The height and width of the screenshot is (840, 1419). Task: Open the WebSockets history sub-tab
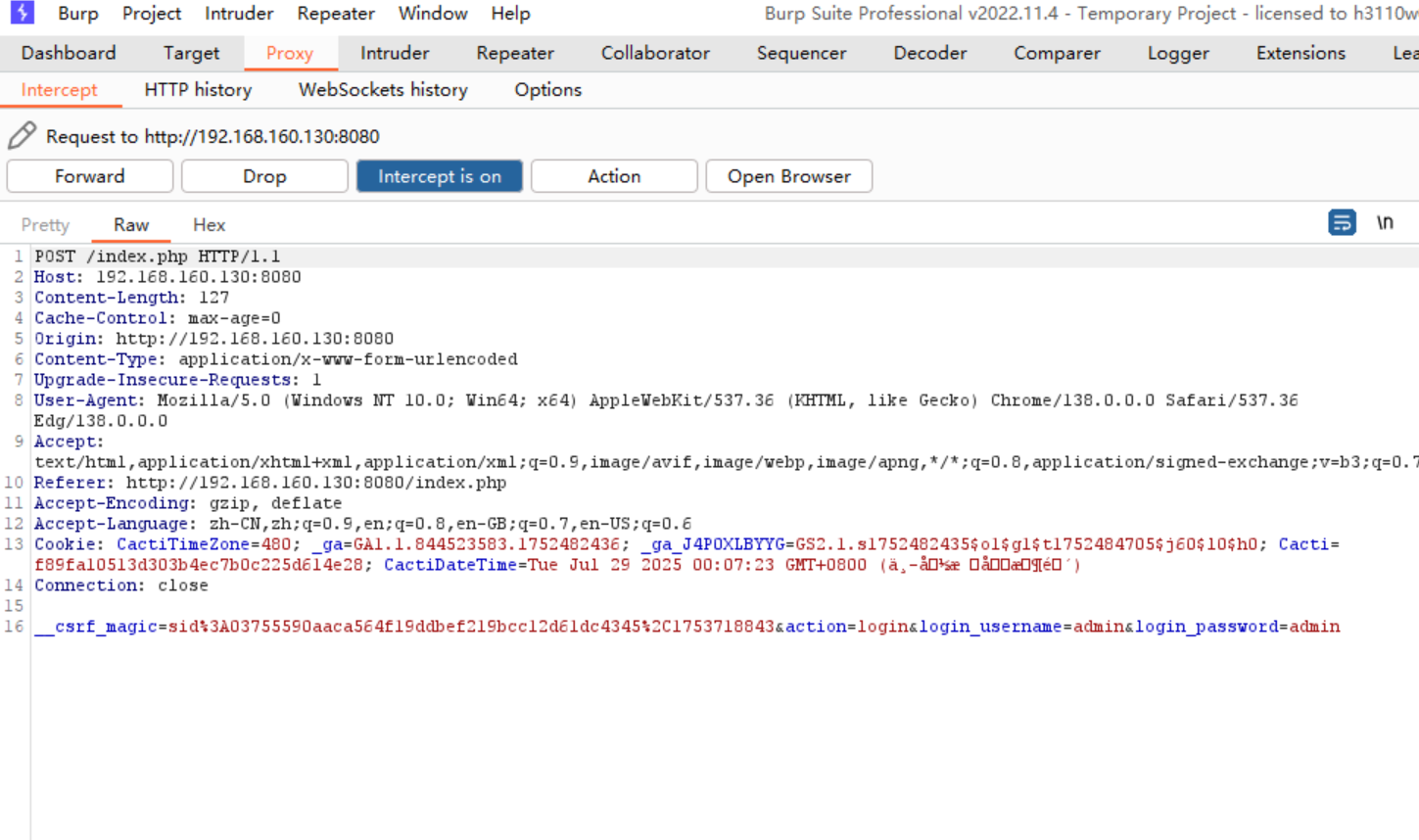pos(383,90)
